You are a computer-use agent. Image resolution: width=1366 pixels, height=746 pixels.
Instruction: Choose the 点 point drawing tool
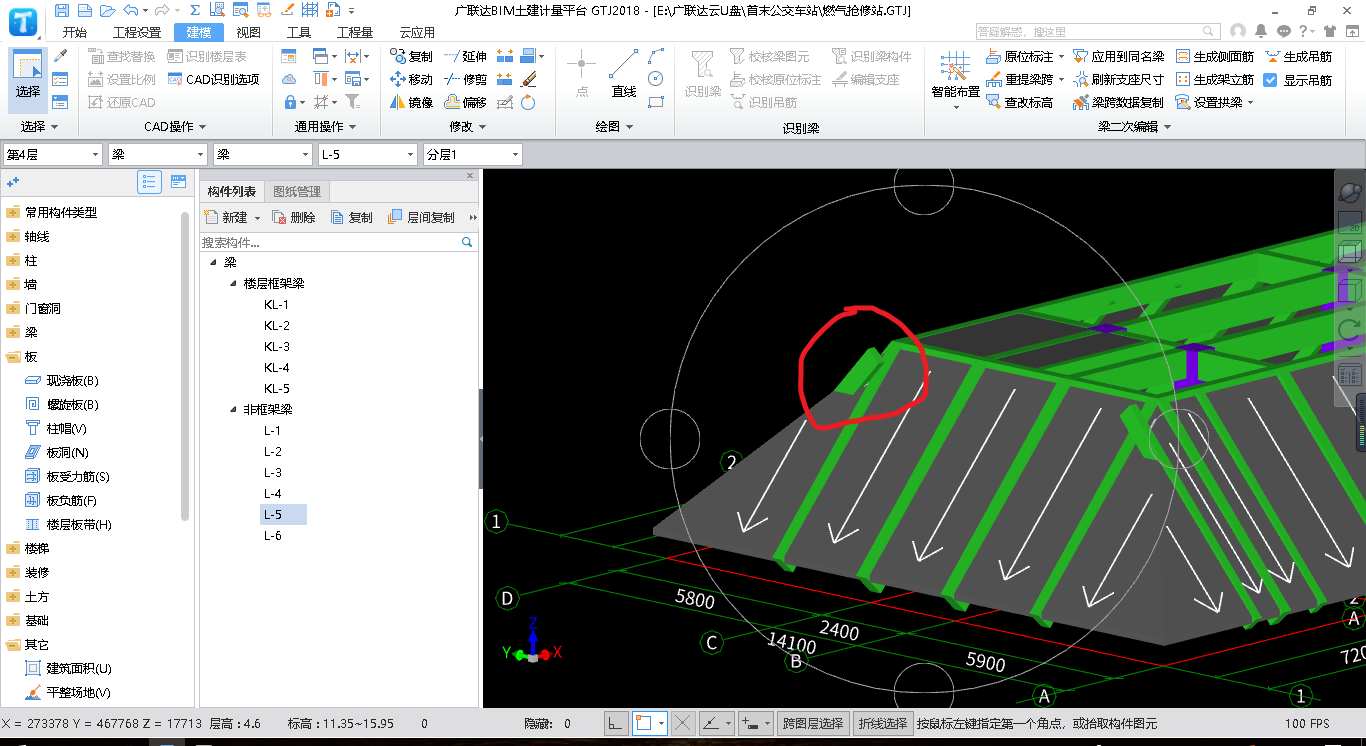[582, 75]
